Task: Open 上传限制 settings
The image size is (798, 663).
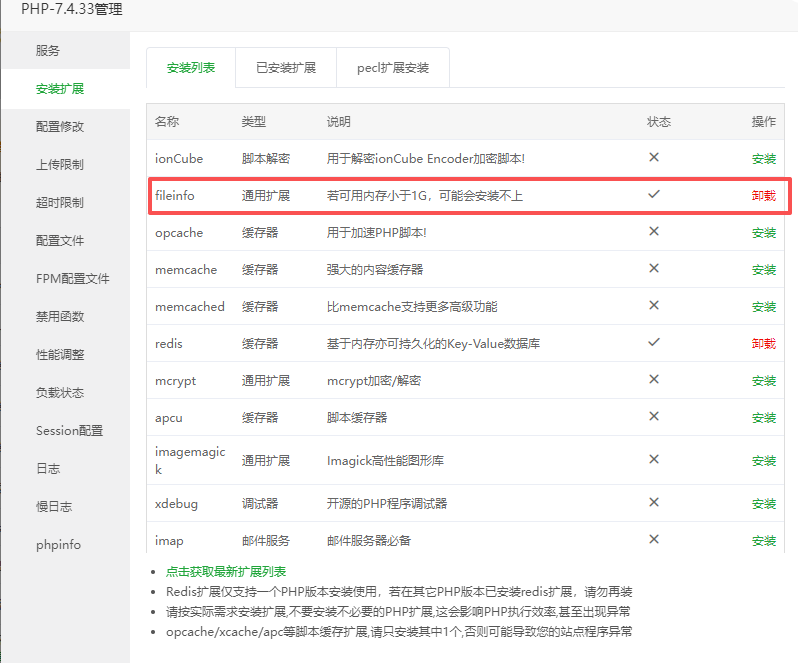Action: 60,165
